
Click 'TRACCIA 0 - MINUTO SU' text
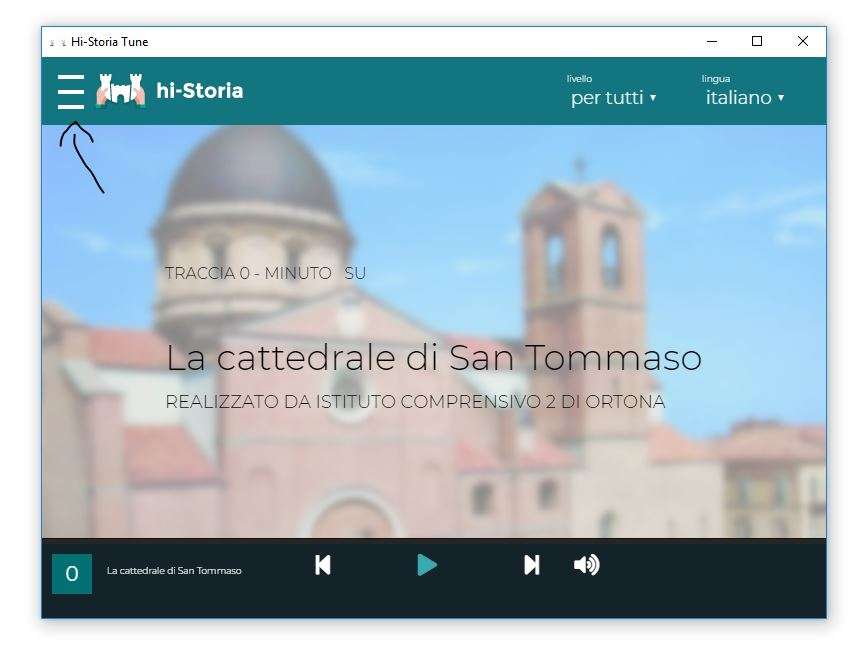pyautogui.click(x=265, y=273)
